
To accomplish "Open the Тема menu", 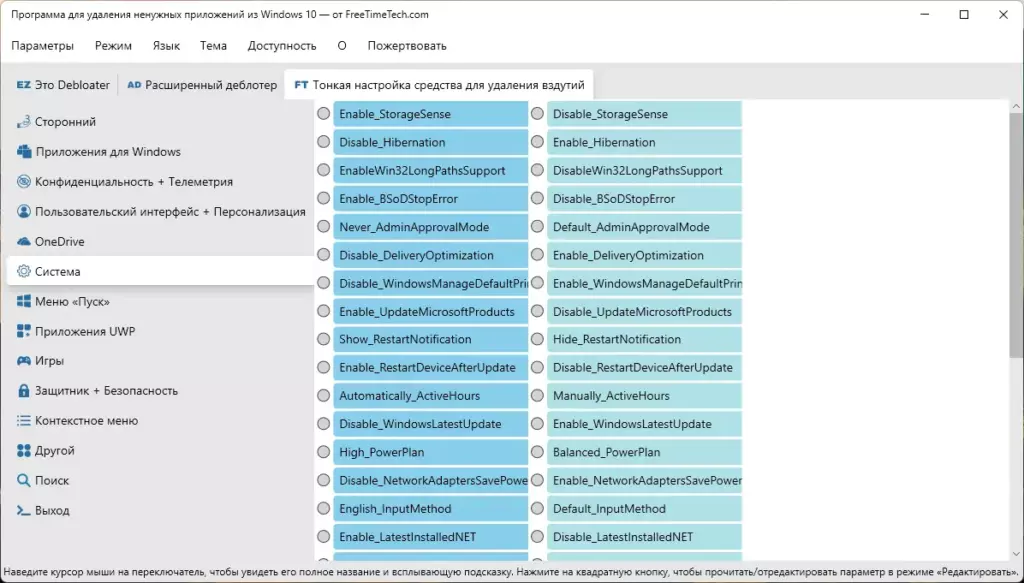I will pyautogui.click(x=213, y=46).
